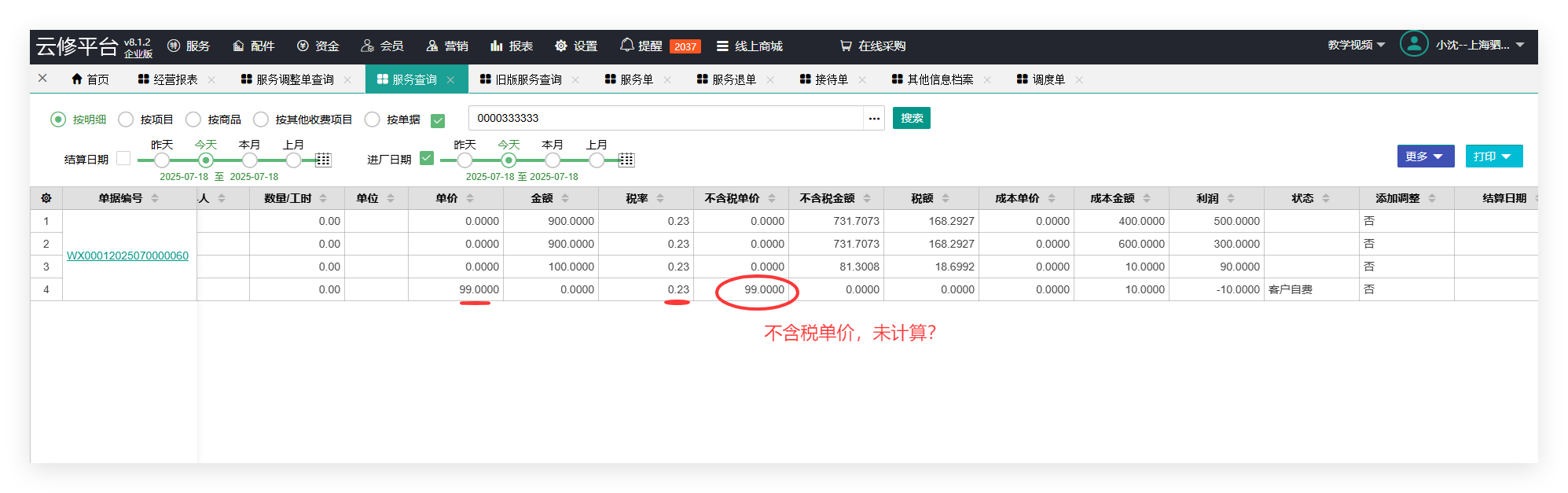
Task: Open the table column settings gear
Action: [46, 198]
